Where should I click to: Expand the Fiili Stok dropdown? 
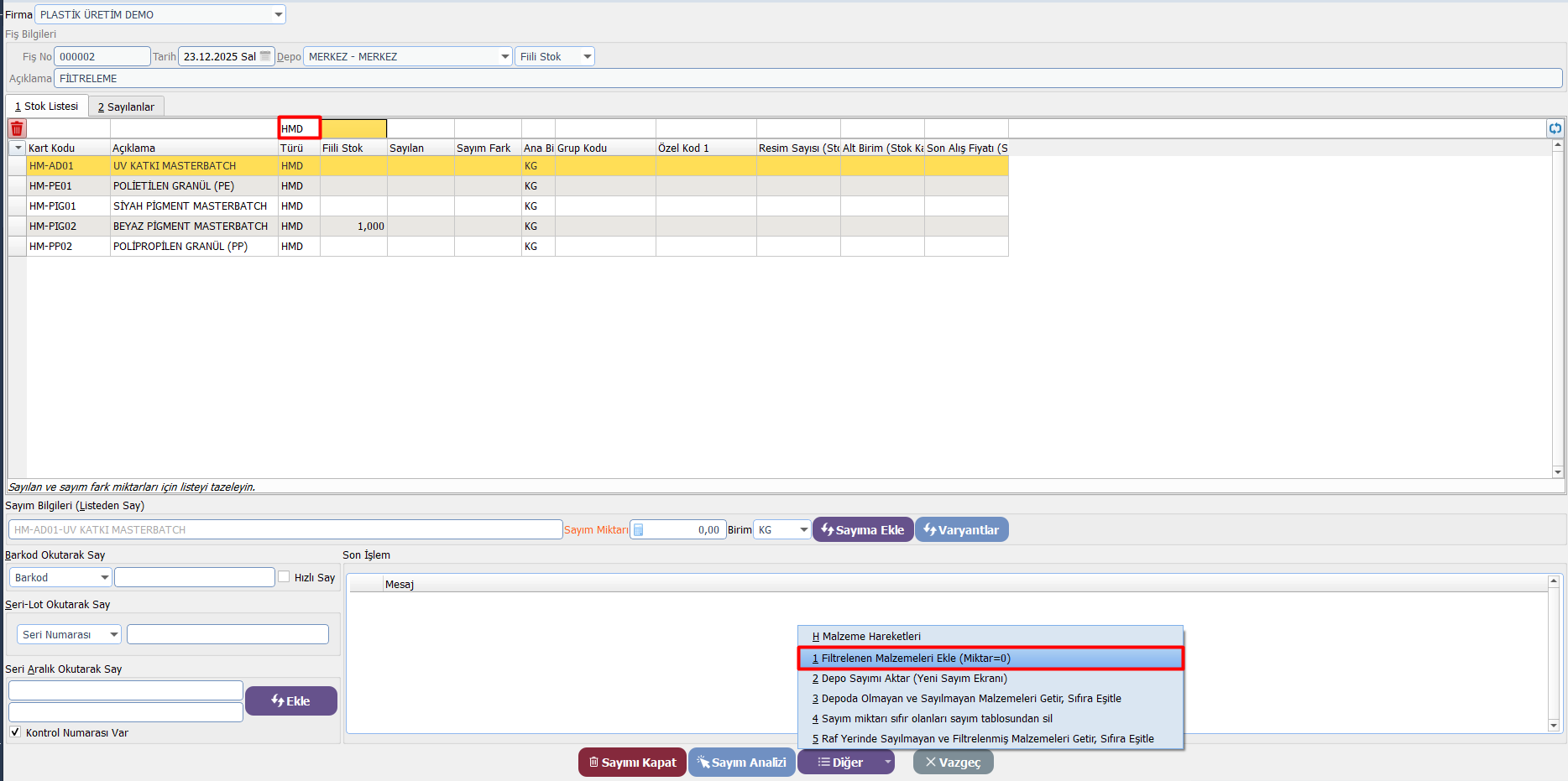click(587, 56)
